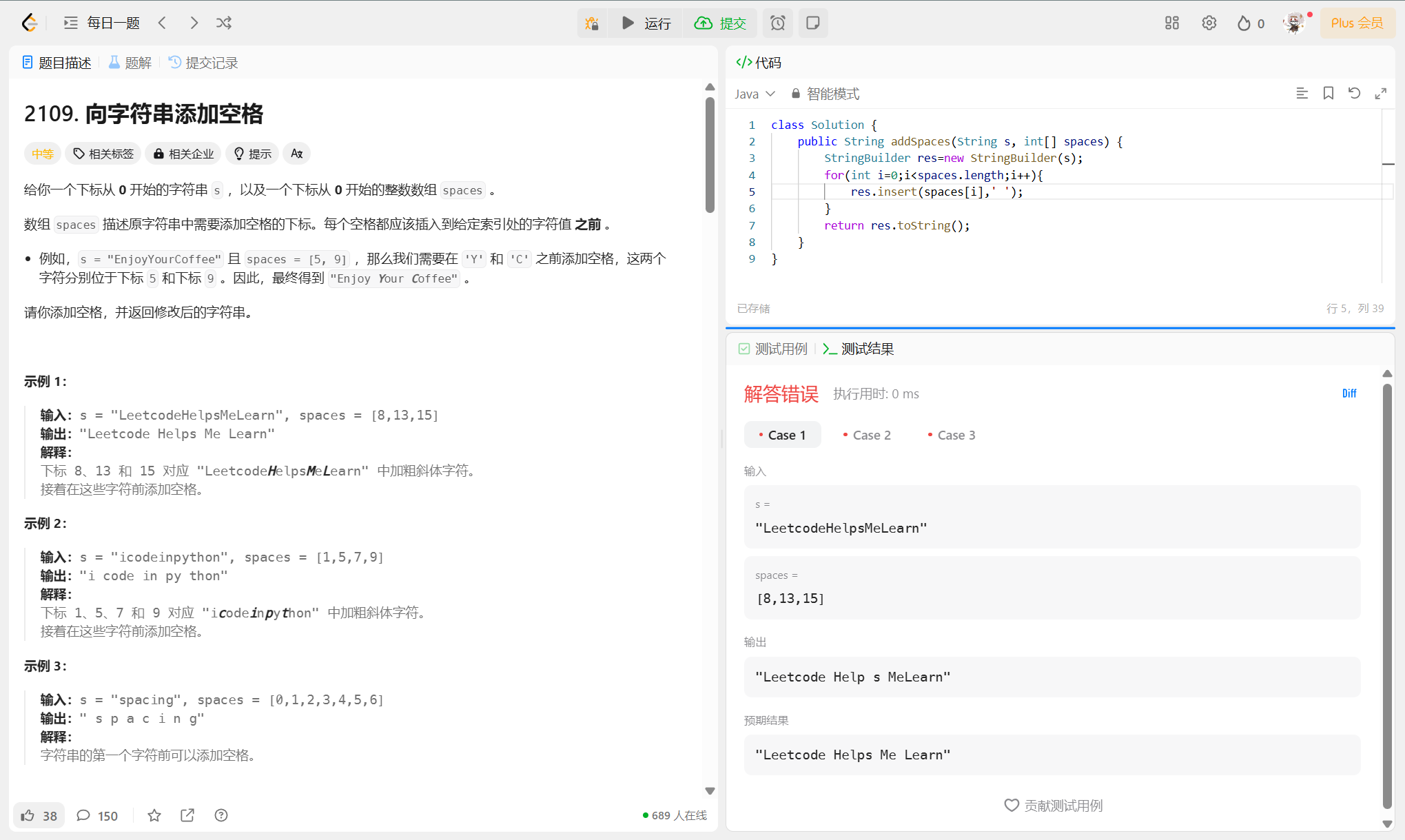
Task: Expand the code editor to fullscreen
Action: click(x=1380, y=93)
